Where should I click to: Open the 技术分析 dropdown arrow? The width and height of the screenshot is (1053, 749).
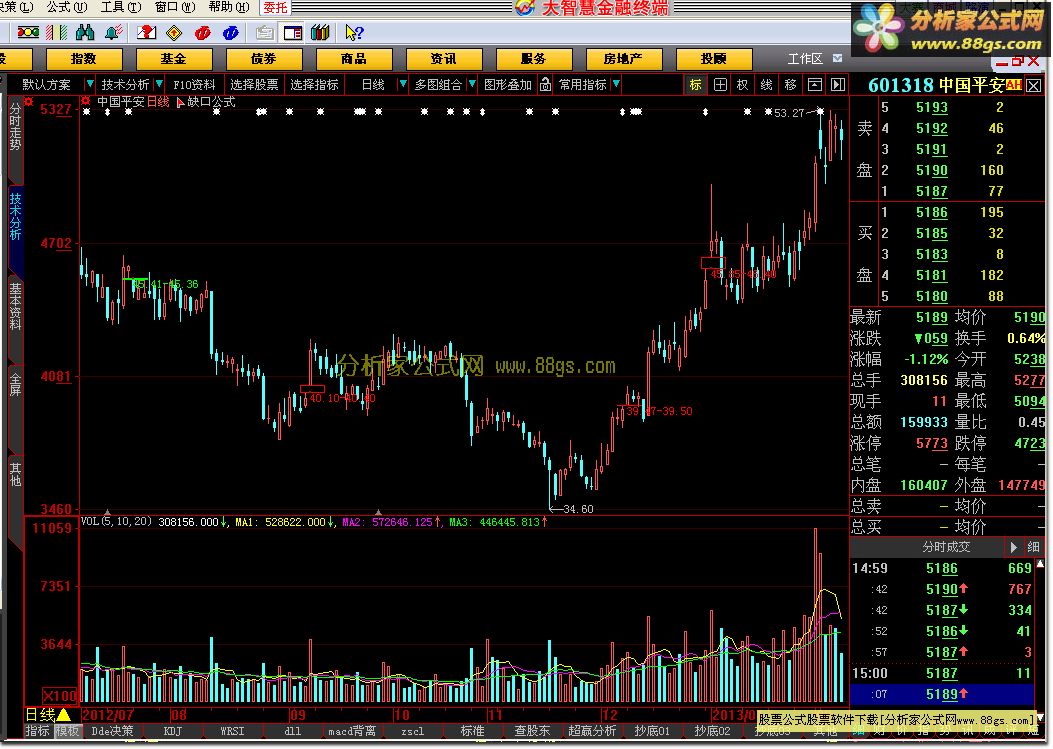(x=159, y=85)
